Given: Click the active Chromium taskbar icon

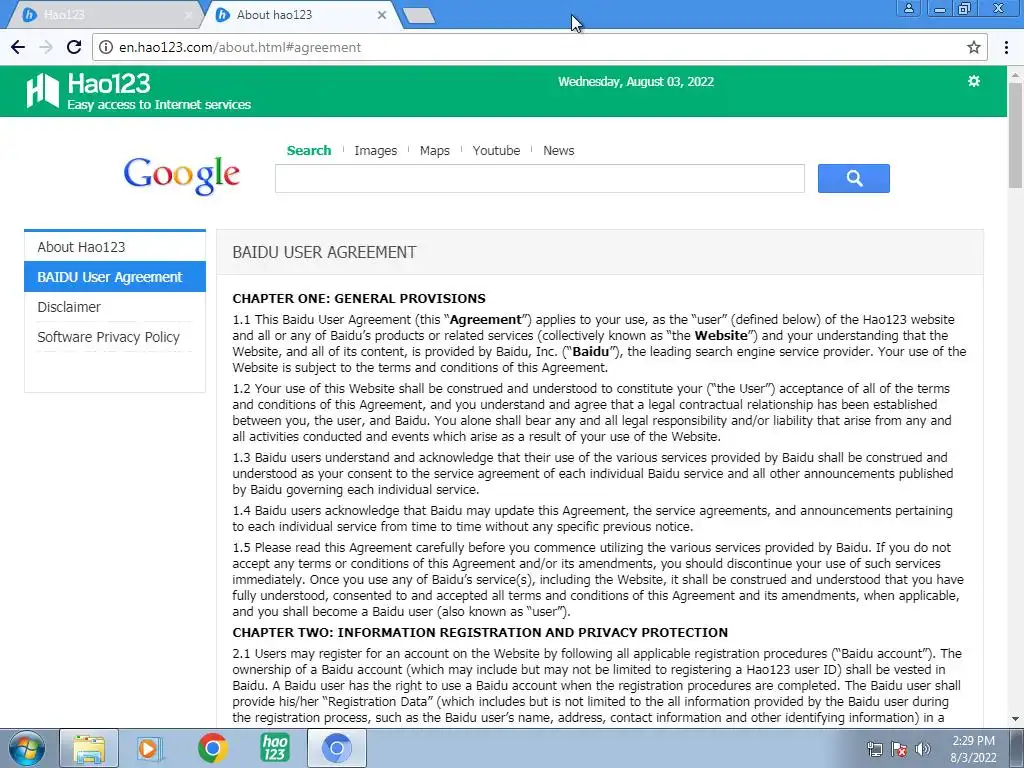Looking at the screenshot, I should pos(336,748).
